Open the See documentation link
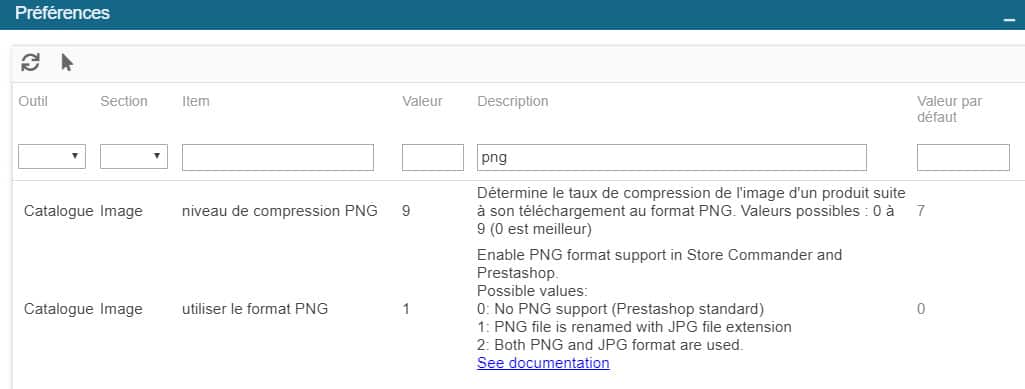Viewport: 1025px width, 389px height. pos(543,363)
